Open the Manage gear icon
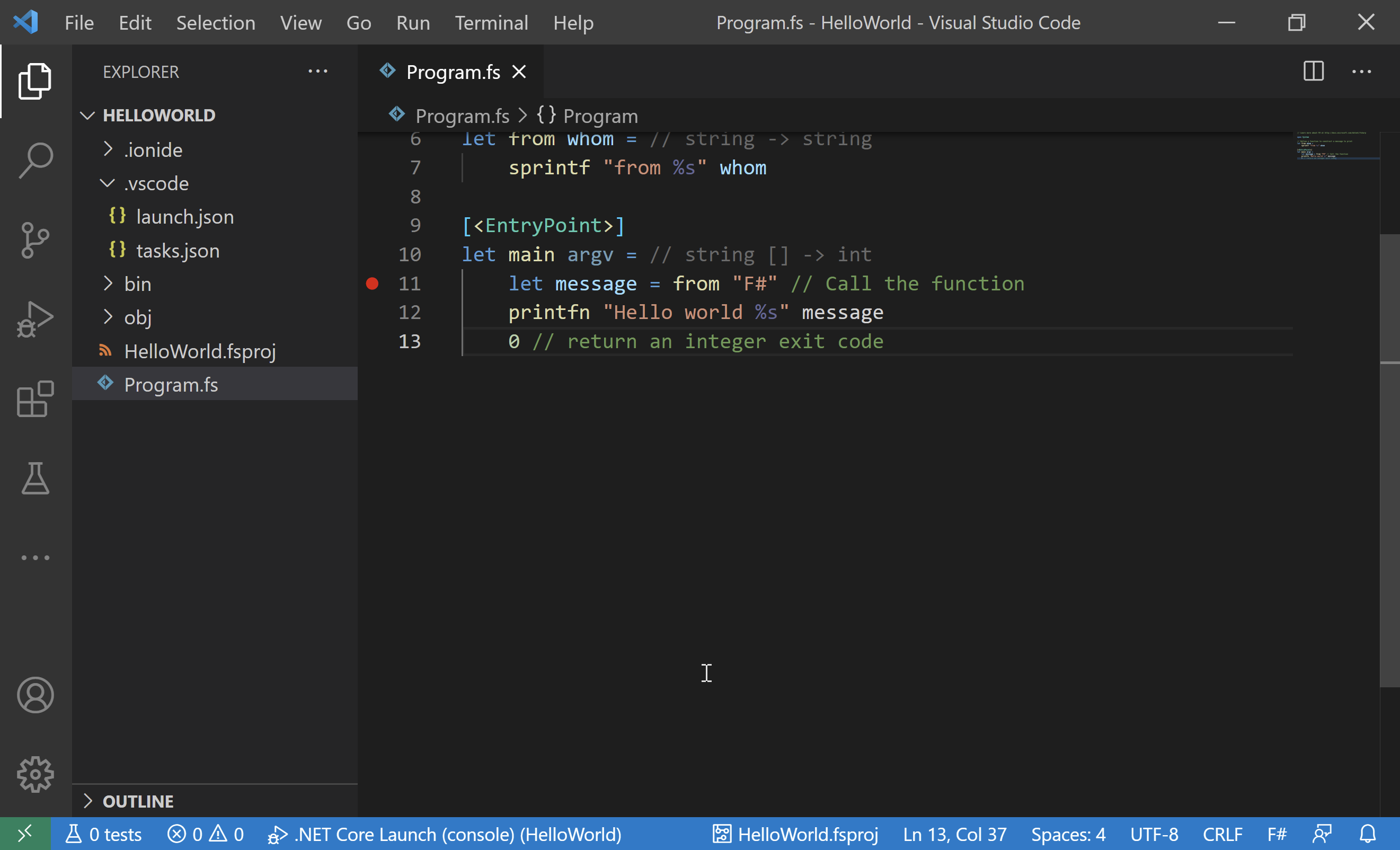This screenshot has height=850, width=1400. pos(35,774)
